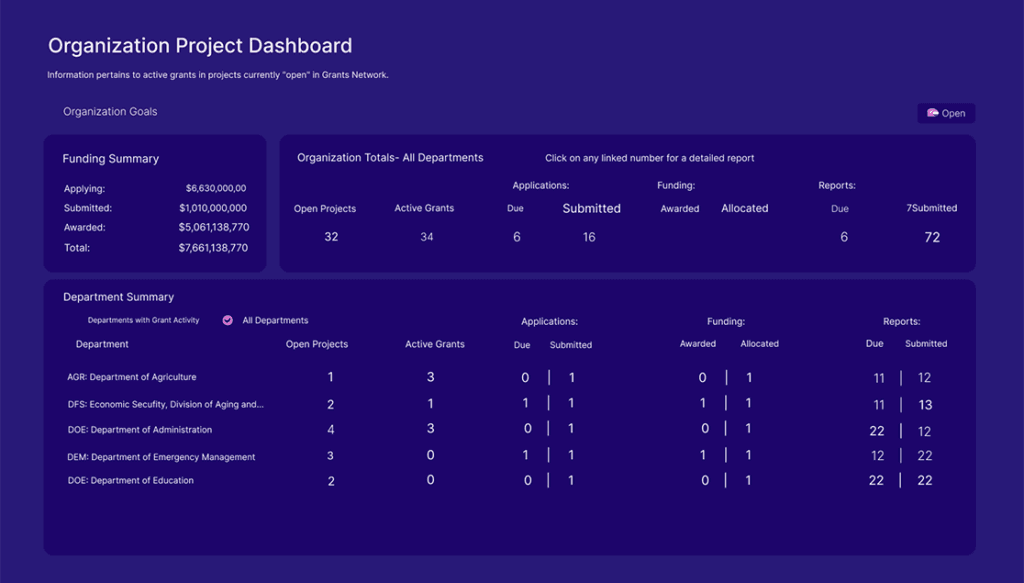This screenshot has width=1024, height=583.
Task: Open the Organization Goals section
Action: point(110,112)
